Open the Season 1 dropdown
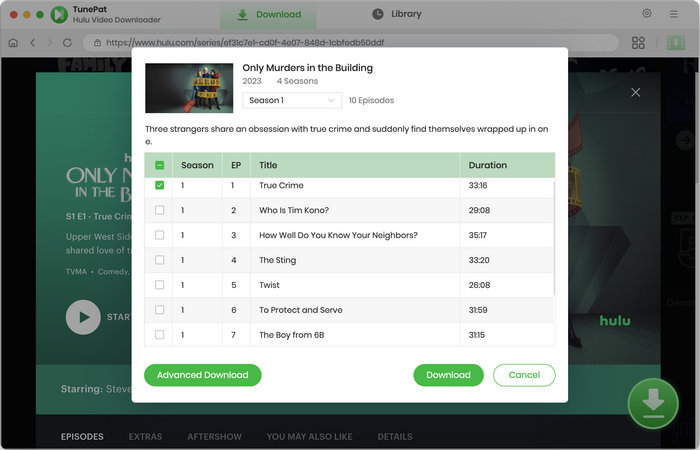 pos(292,100)
